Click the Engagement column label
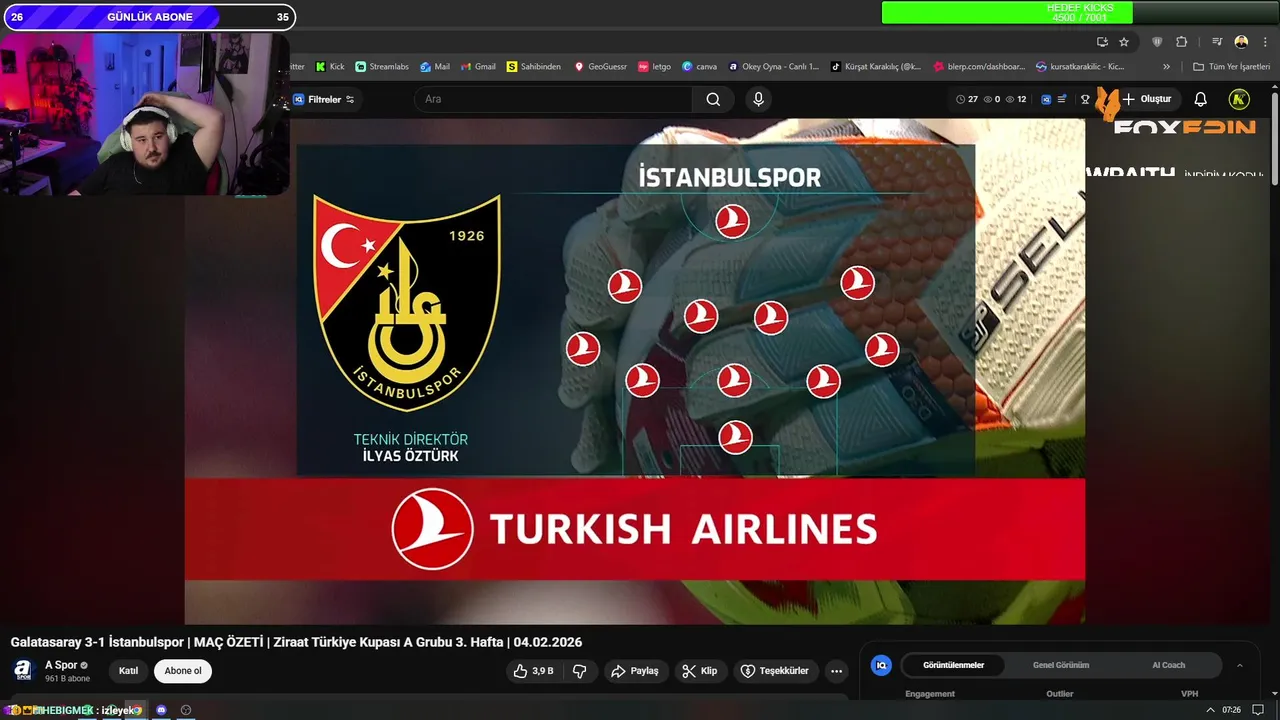Screen dimensions: 1280x720 [930, 694]
